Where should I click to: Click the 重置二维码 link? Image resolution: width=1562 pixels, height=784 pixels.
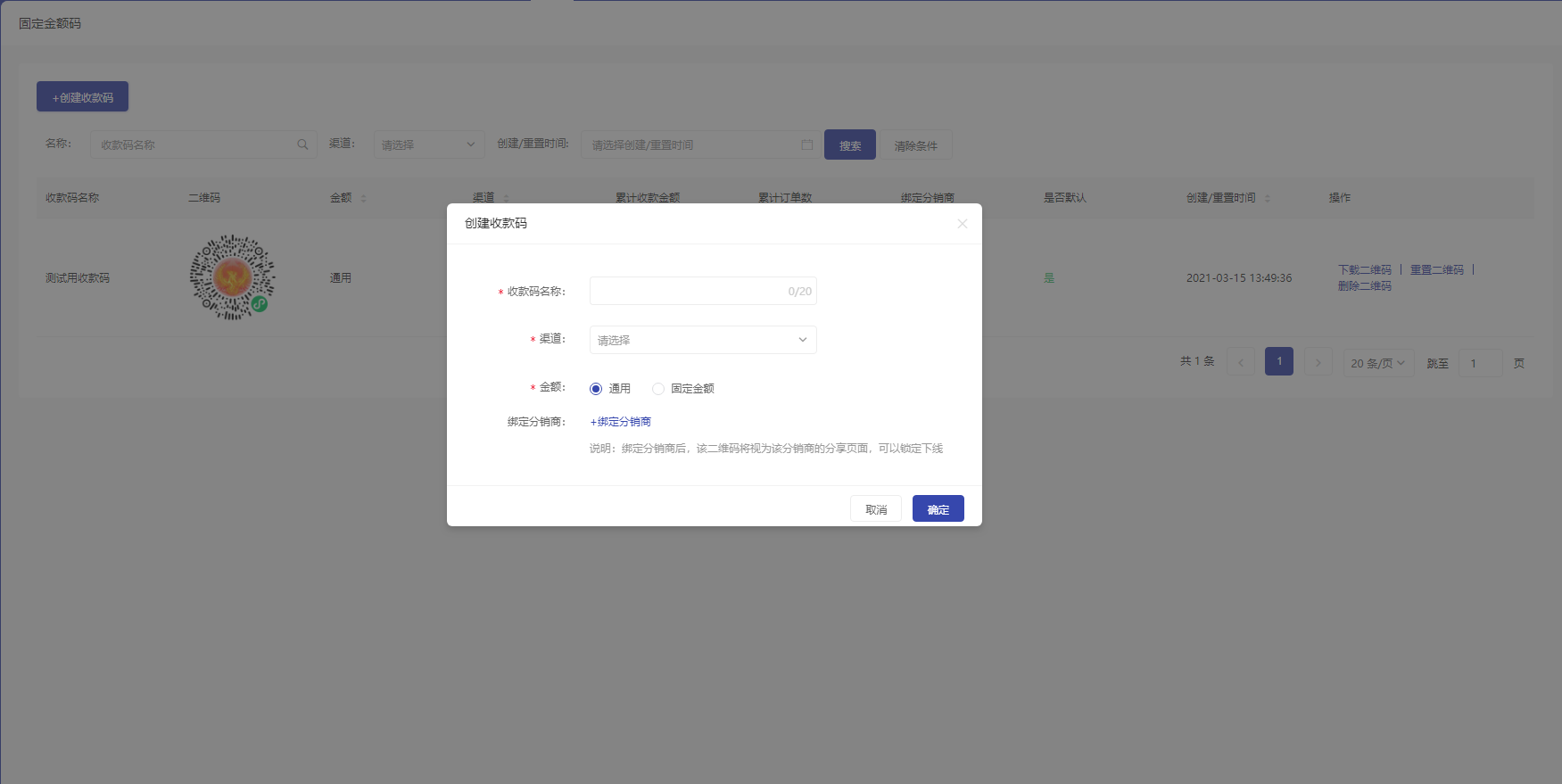tap(1437, 269)
